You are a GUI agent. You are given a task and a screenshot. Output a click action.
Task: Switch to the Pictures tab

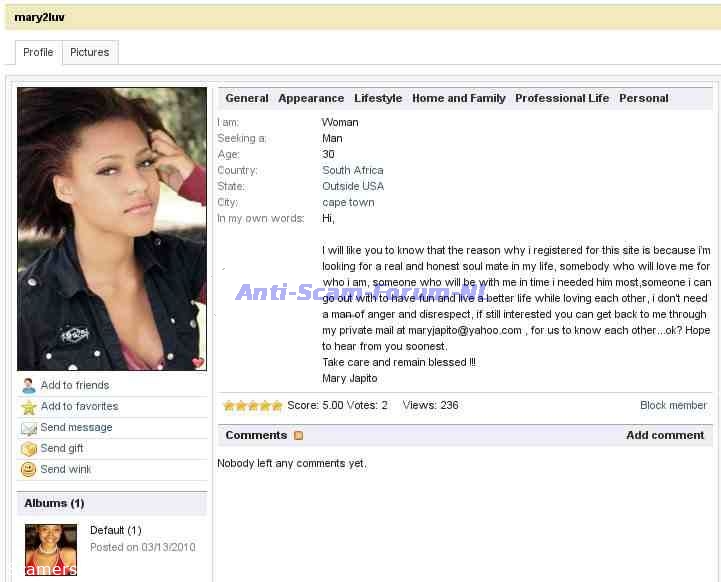coord(89,53)
